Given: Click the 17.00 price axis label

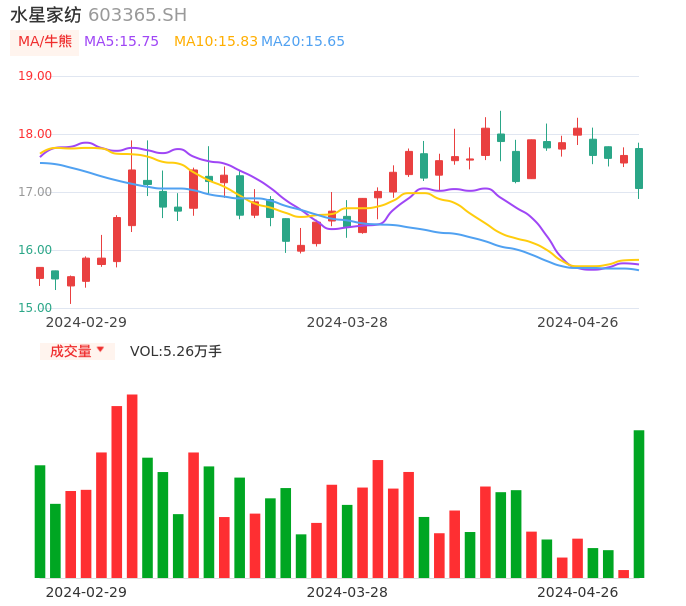Looking at the screenshot, I should [x=35, y=192].
